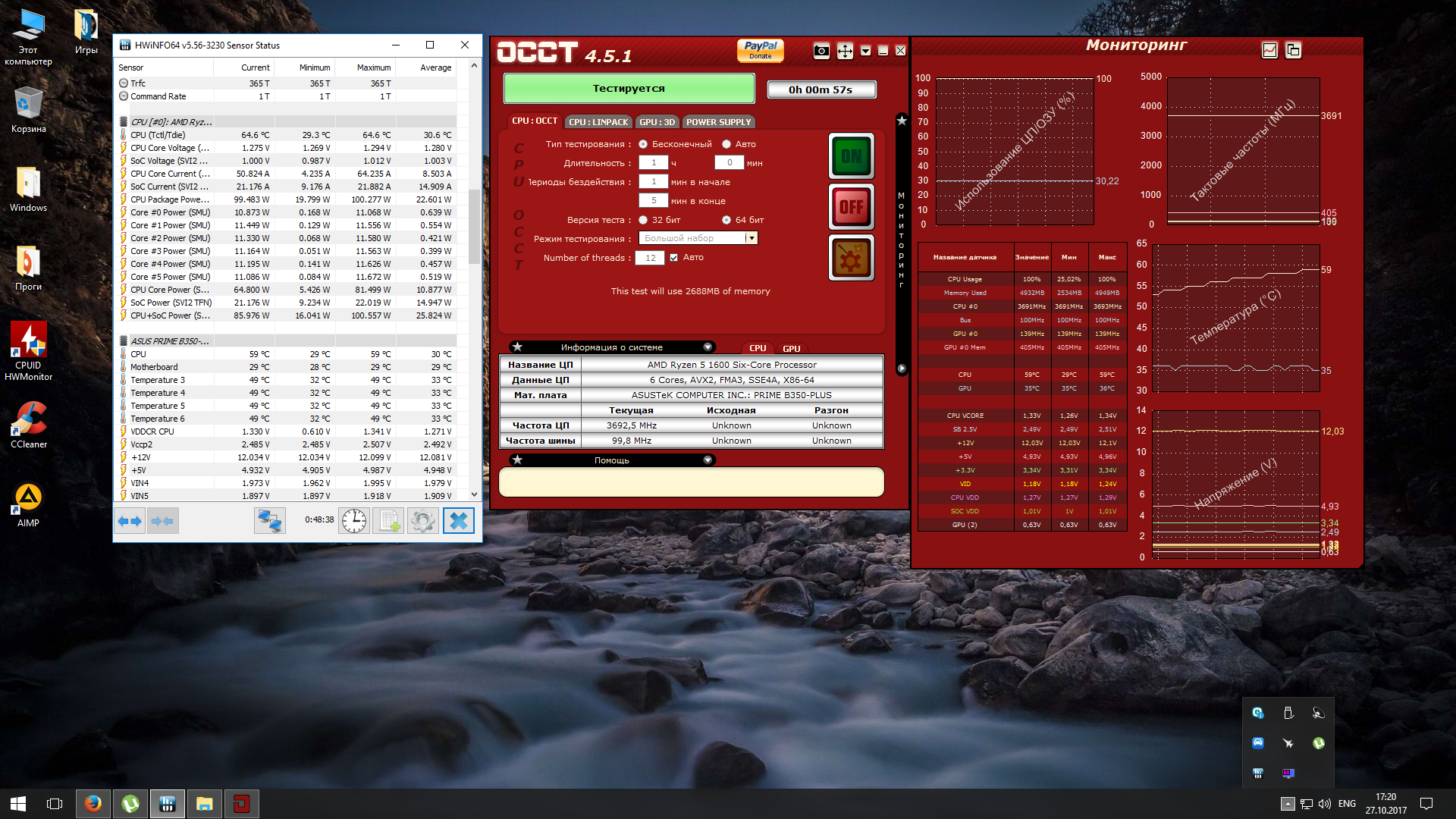
Task: Open OCCT settings gear button
Action: tap(851, 259)
